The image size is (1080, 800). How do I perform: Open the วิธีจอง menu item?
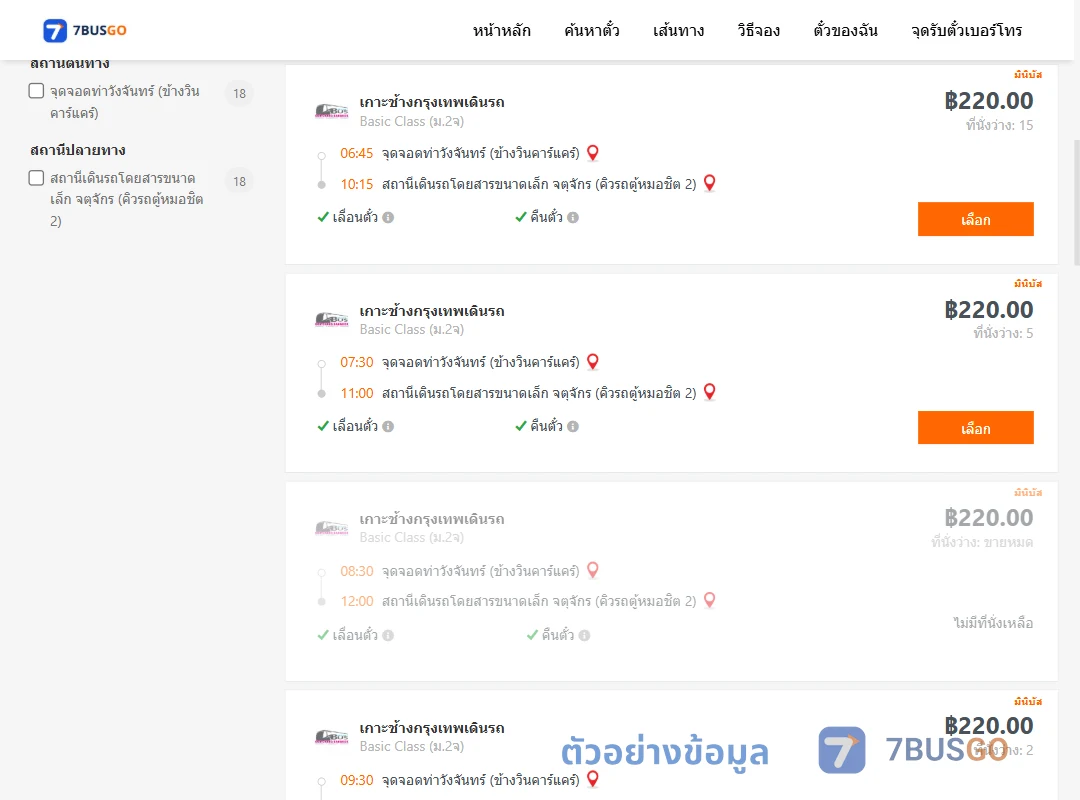[758, 30]
